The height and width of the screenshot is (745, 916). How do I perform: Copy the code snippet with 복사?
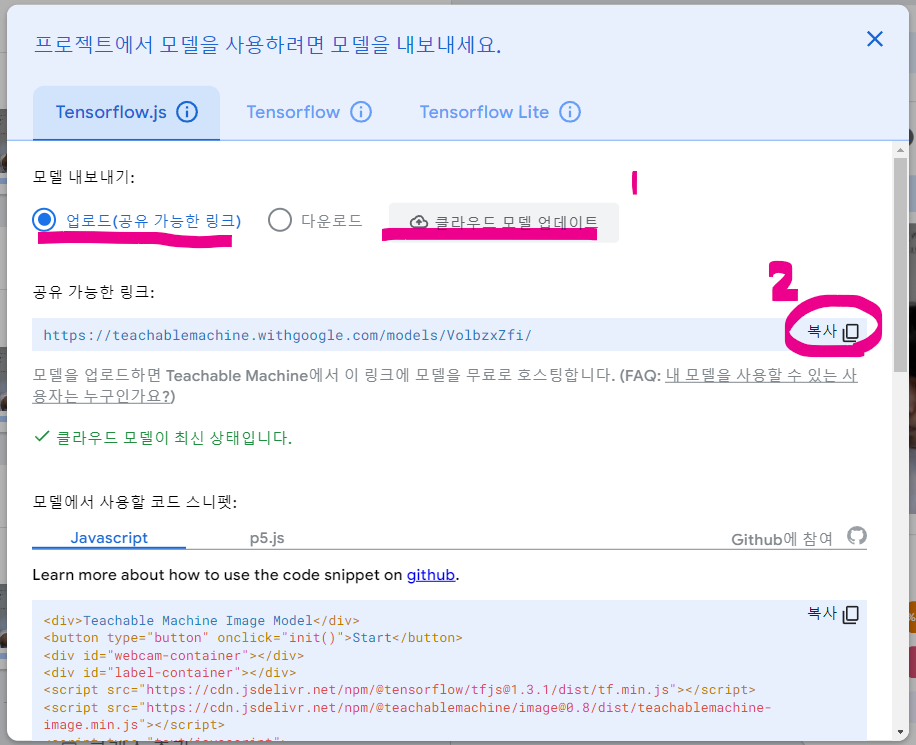click(832, 614)
